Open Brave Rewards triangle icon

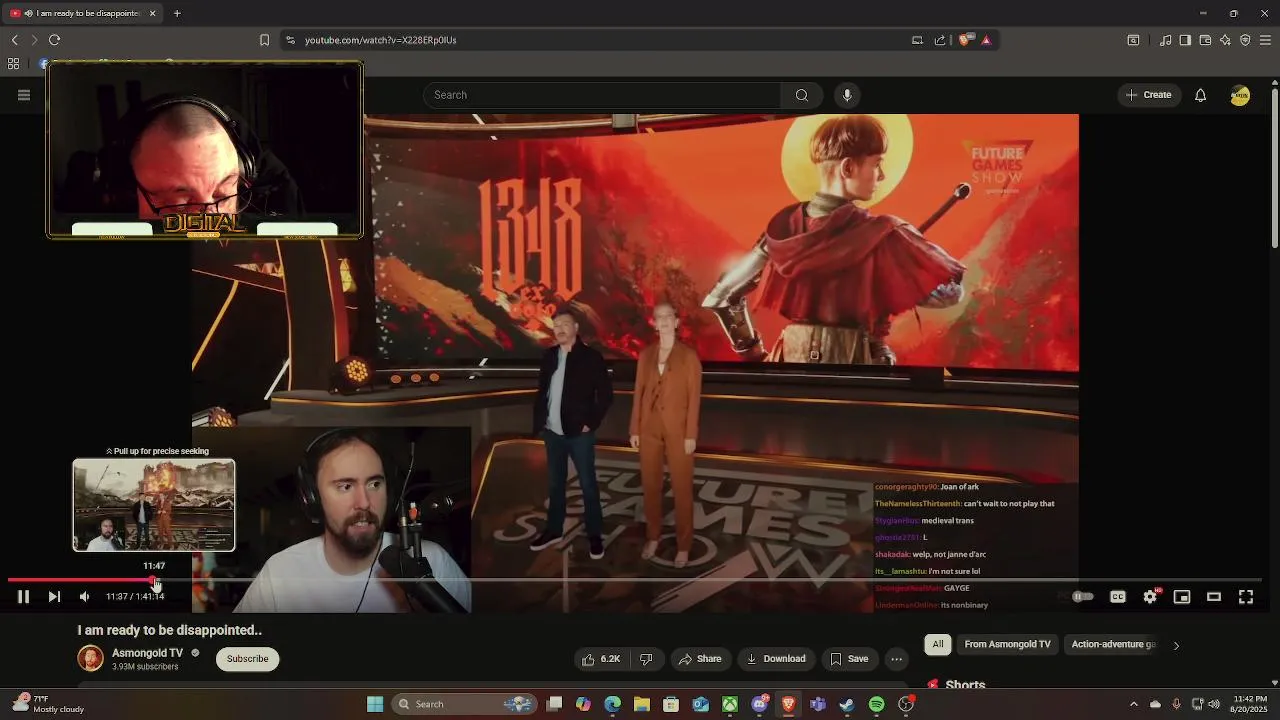[986, 40]
